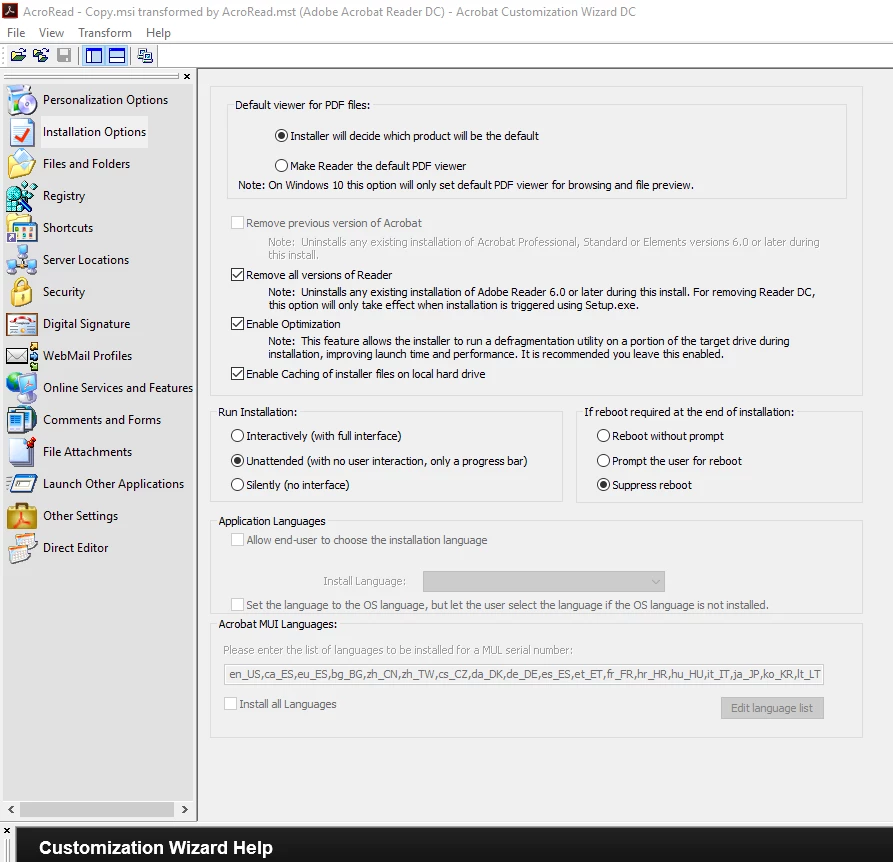Open the File menu
Image resolution: width=893 pixels, height=862 pixels.
16,33
